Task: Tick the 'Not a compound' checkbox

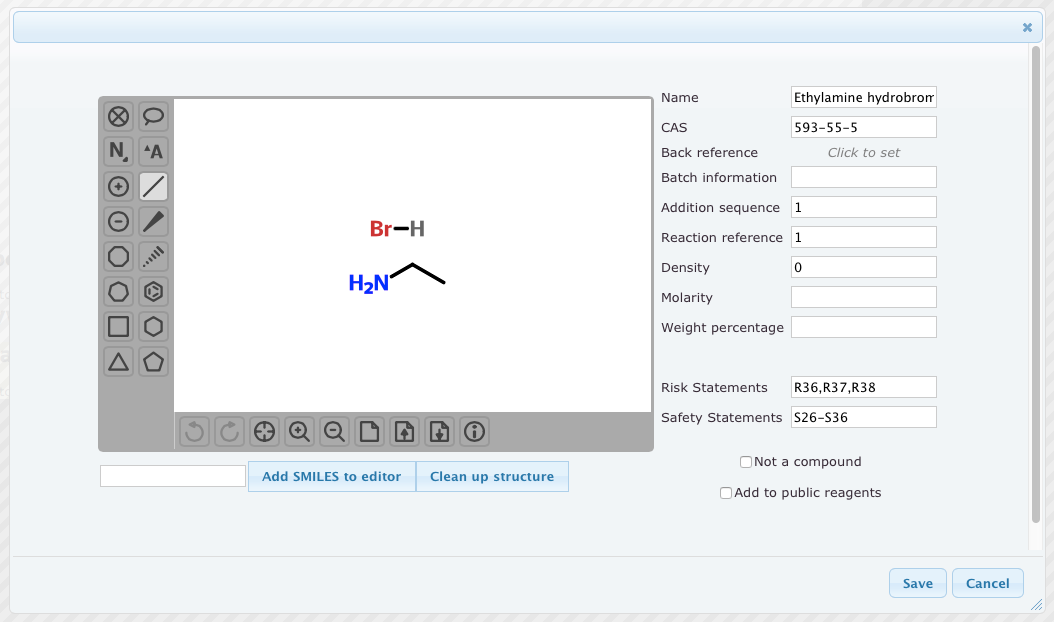Action: (745, 462)
